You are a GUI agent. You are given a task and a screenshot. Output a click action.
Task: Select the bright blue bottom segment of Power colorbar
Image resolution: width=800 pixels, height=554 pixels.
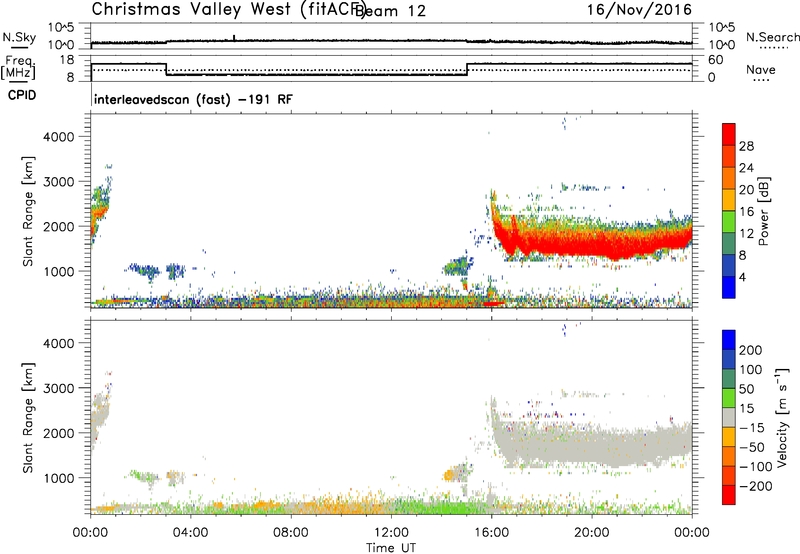click(x=729, y=287)
